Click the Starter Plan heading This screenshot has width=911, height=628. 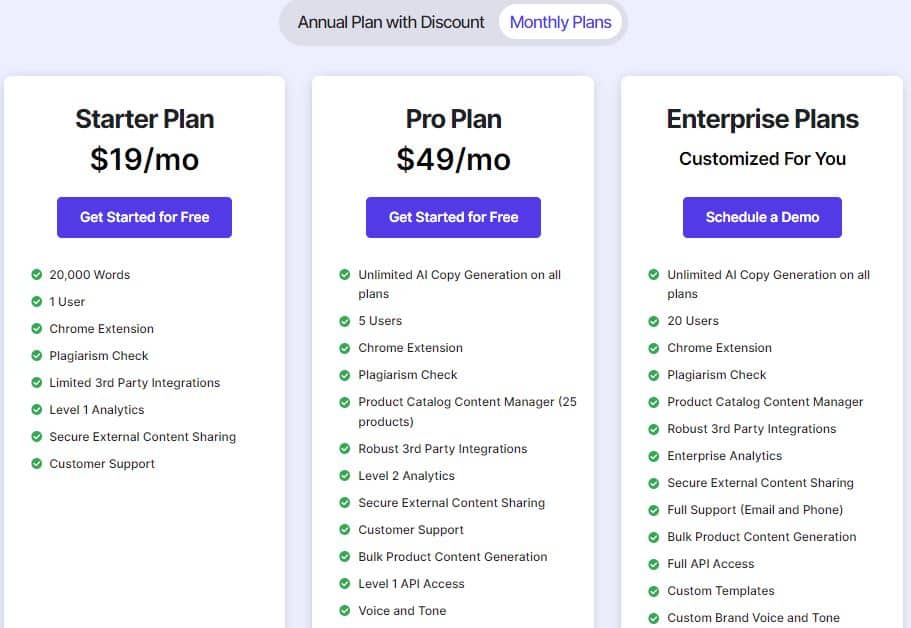point(145,119)
